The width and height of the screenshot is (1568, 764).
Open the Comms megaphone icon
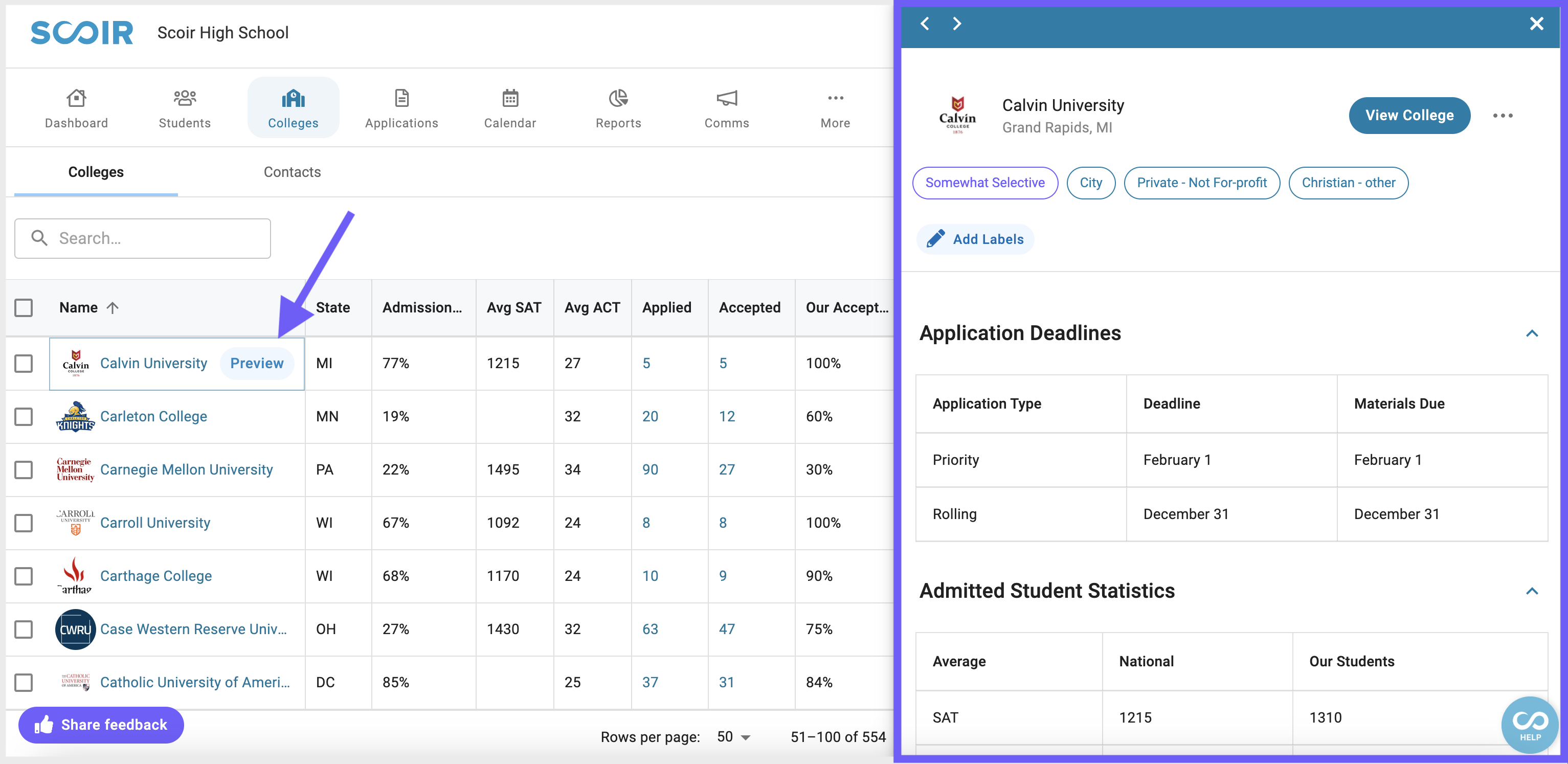point(727,98)
